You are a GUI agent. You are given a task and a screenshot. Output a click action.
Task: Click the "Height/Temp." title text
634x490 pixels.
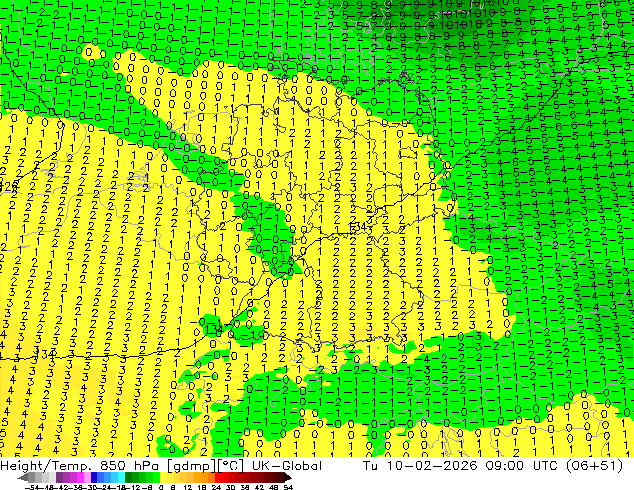point(47,466)
